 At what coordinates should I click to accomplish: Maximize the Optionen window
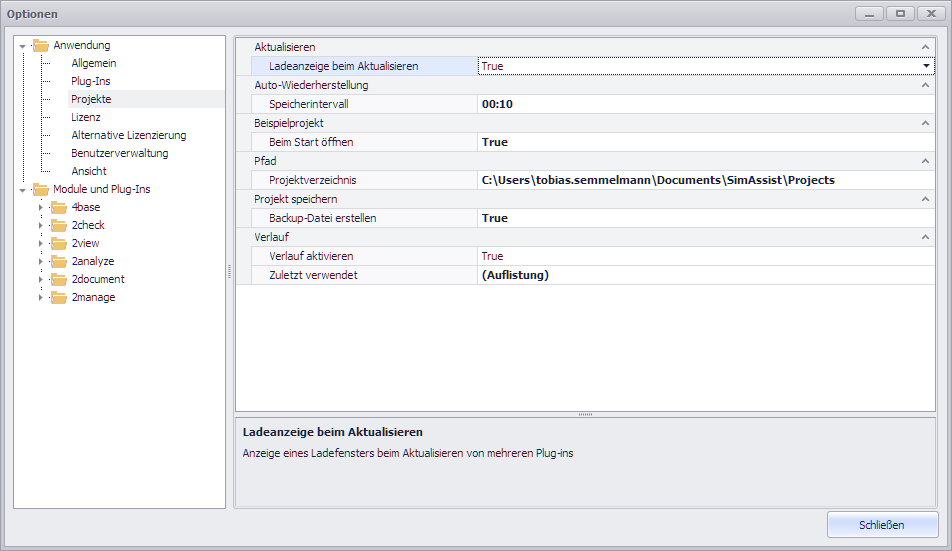(x=900, y=13)
